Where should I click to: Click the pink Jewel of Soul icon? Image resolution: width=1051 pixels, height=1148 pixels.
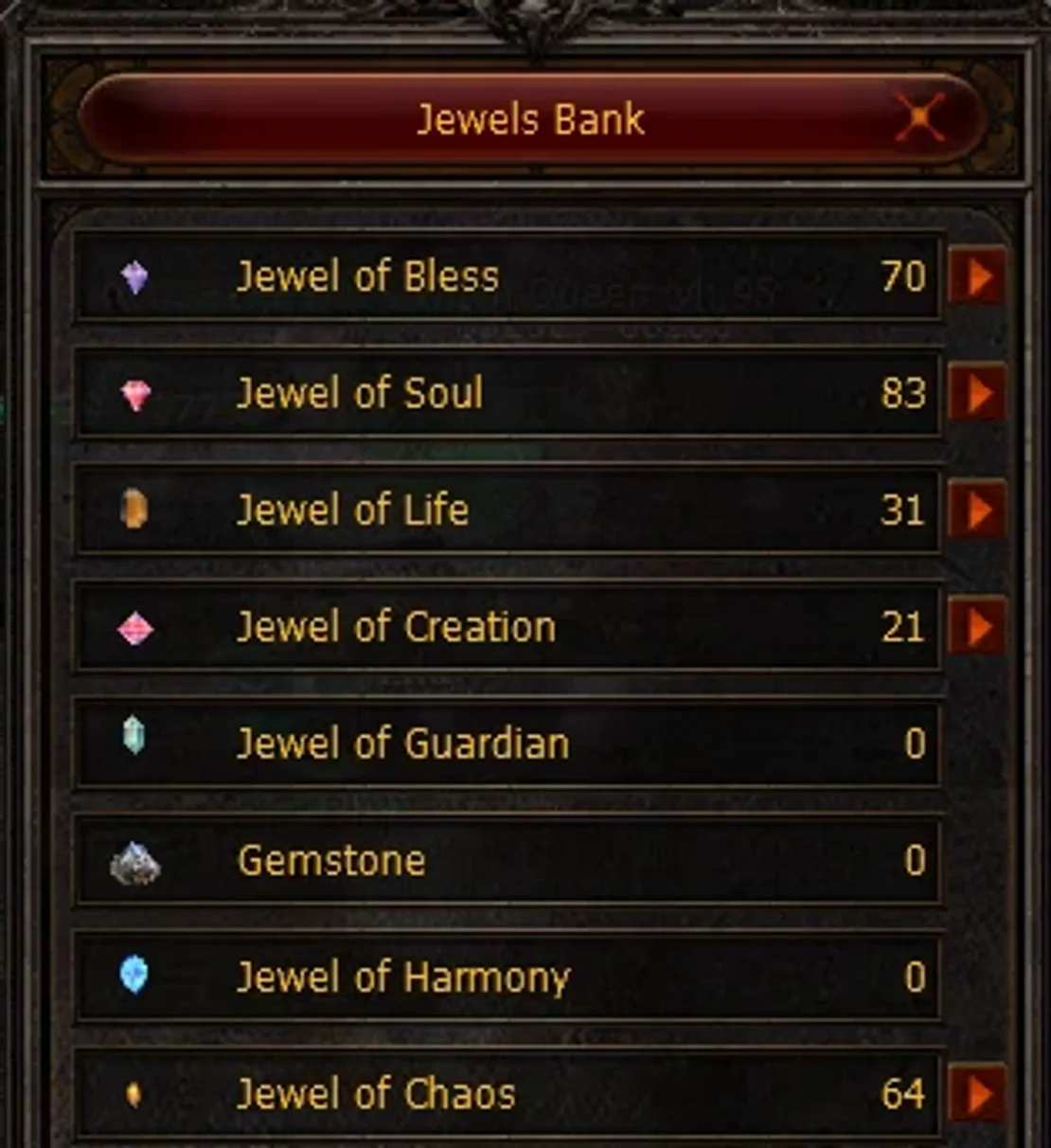(135, 395)
